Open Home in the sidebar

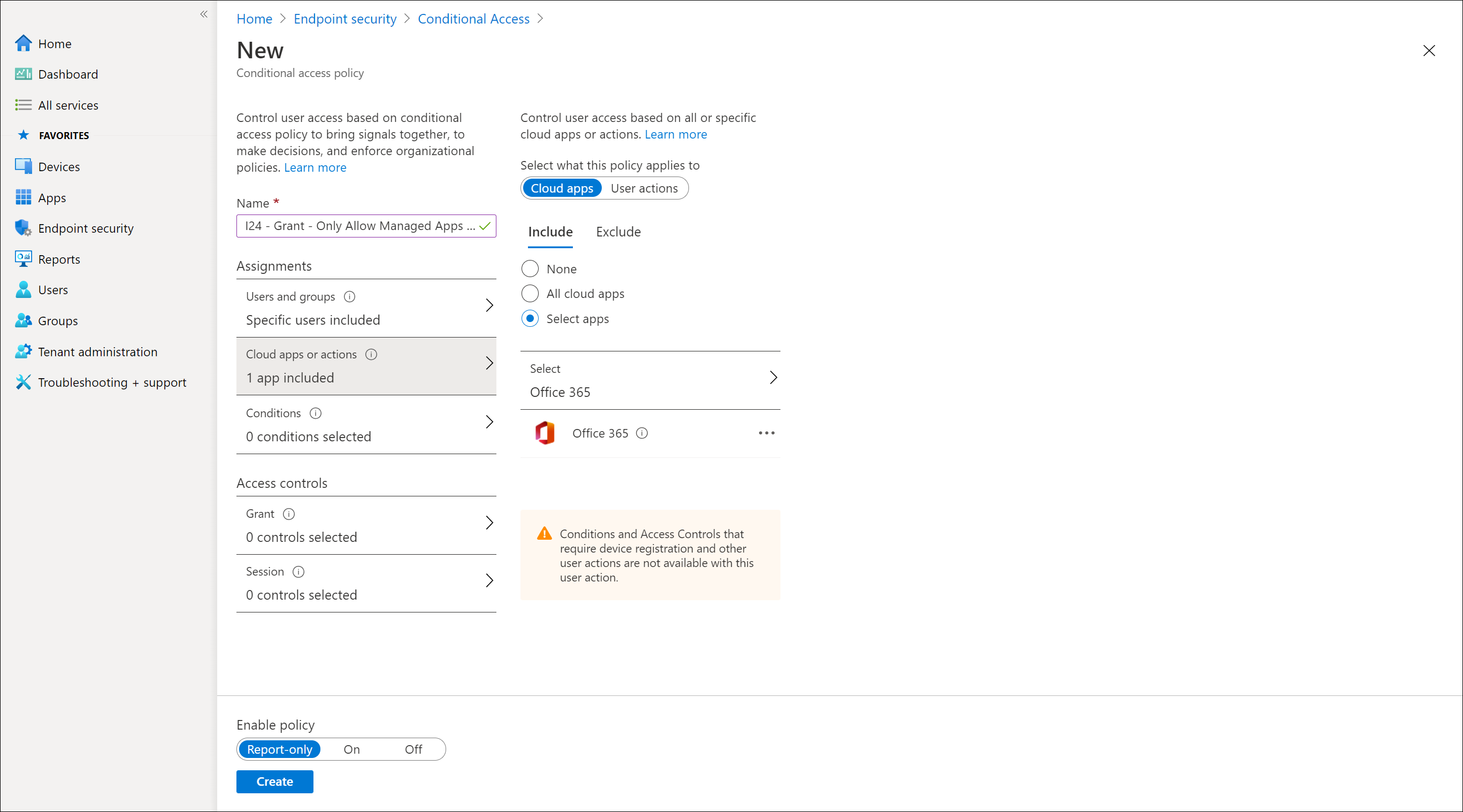pos(55,44)
